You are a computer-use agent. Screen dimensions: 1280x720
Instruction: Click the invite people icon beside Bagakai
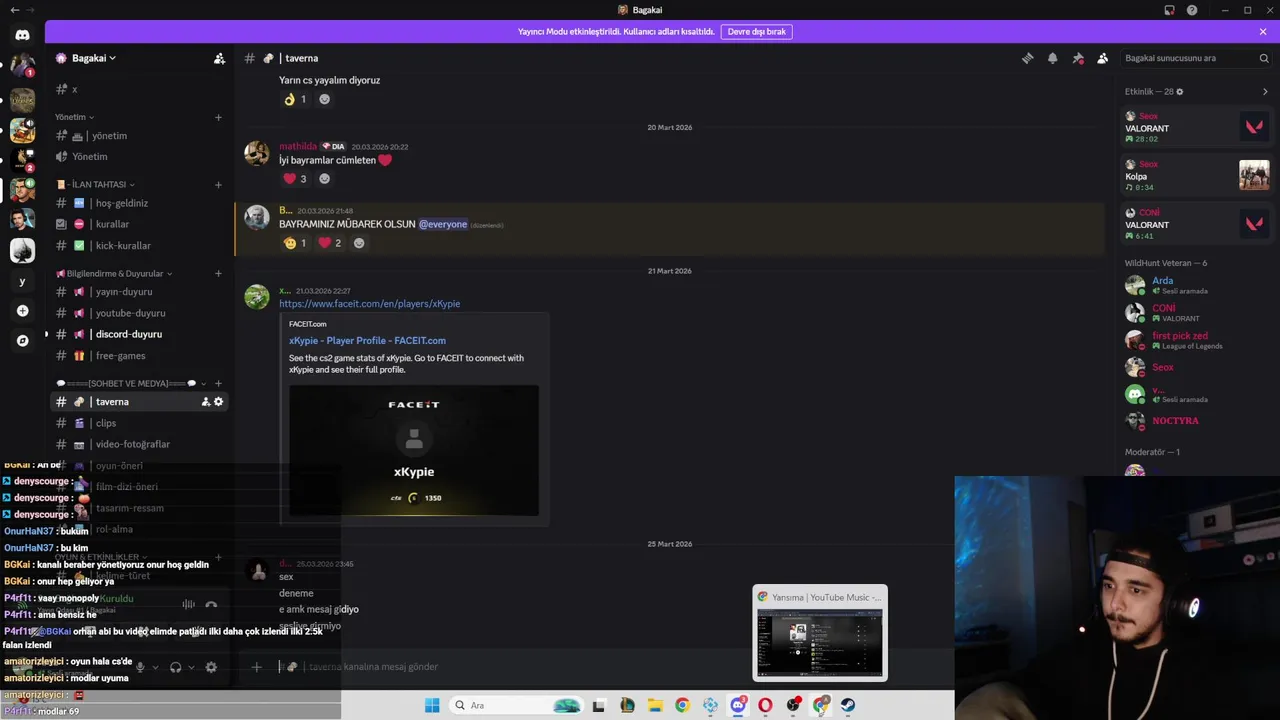coord(219,58)
